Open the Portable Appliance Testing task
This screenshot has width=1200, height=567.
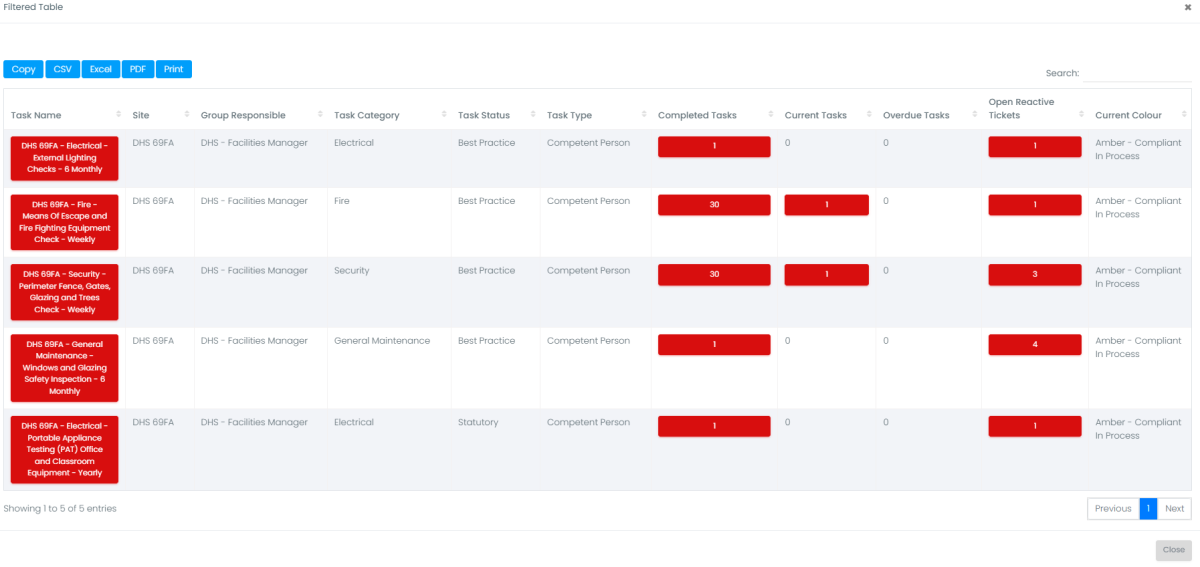pyautogui.click(x=64, y=449)
